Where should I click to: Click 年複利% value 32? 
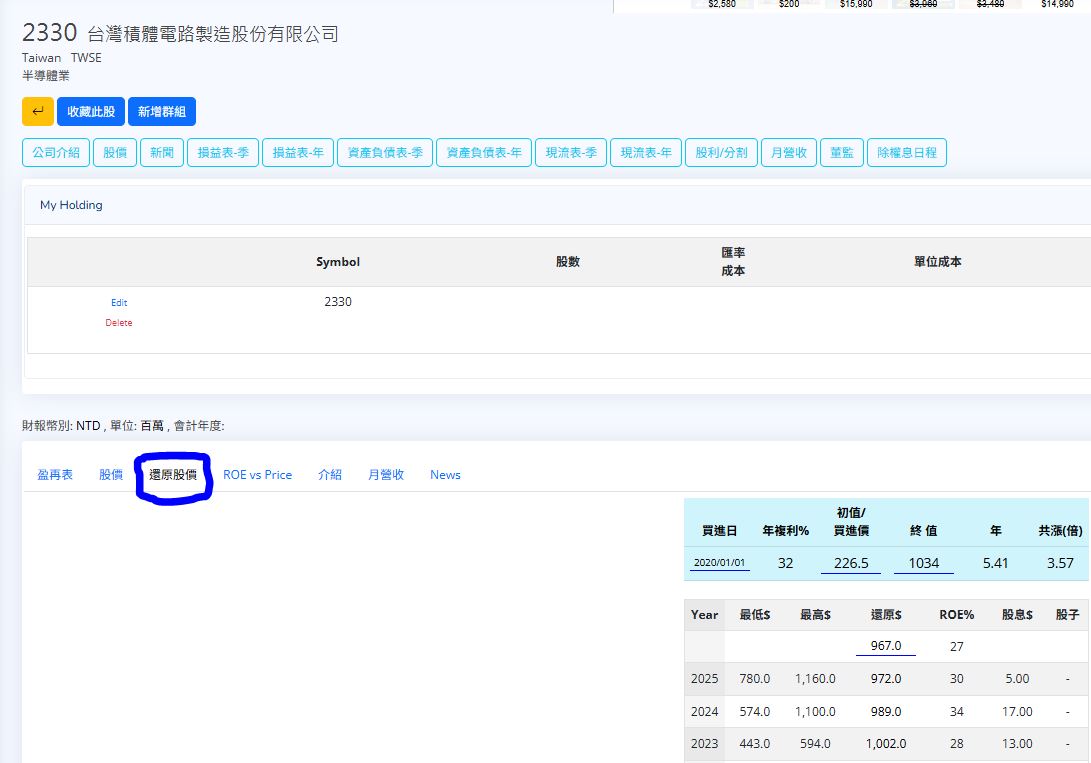(x=786, y=563)
